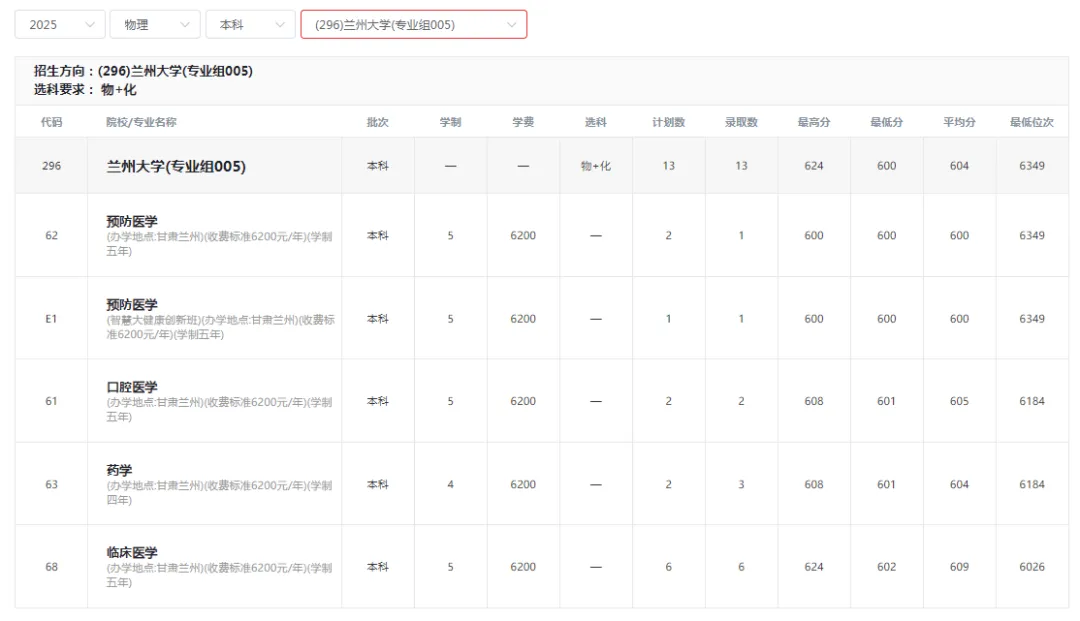
Task: Click code 68 cell
Action: [x=52, y=567]
